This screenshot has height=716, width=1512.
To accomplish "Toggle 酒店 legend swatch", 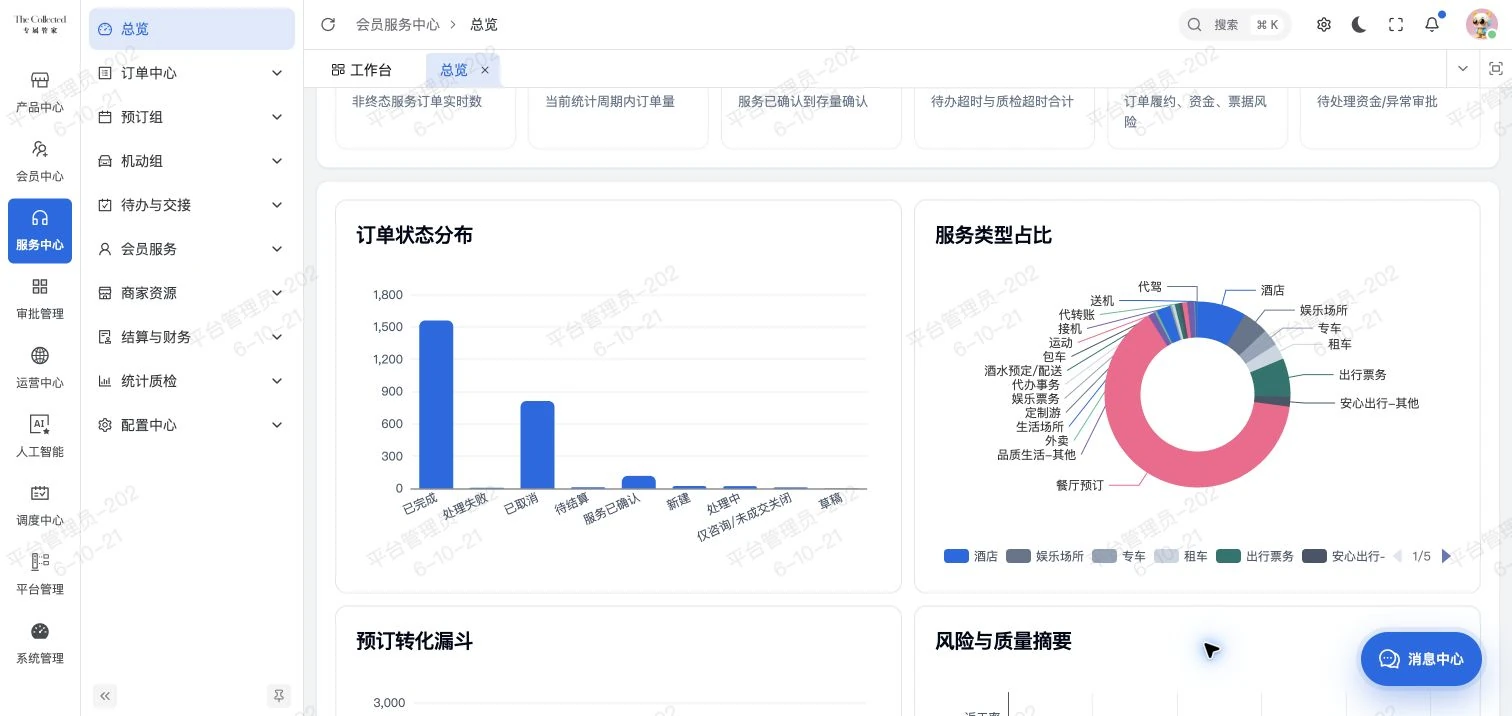I will [957, 556].
